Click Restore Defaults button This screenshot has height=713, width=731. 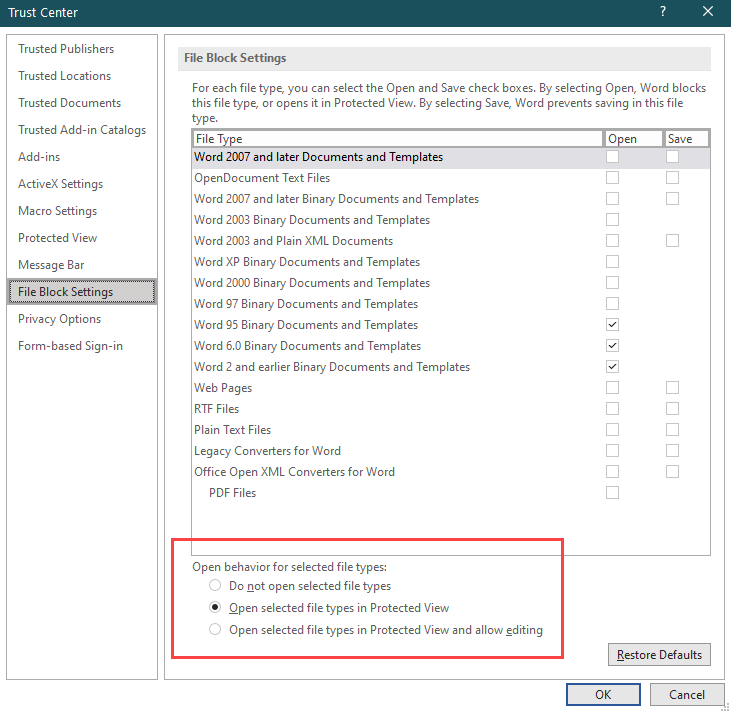pyautogui.click(x=659, y=655)
